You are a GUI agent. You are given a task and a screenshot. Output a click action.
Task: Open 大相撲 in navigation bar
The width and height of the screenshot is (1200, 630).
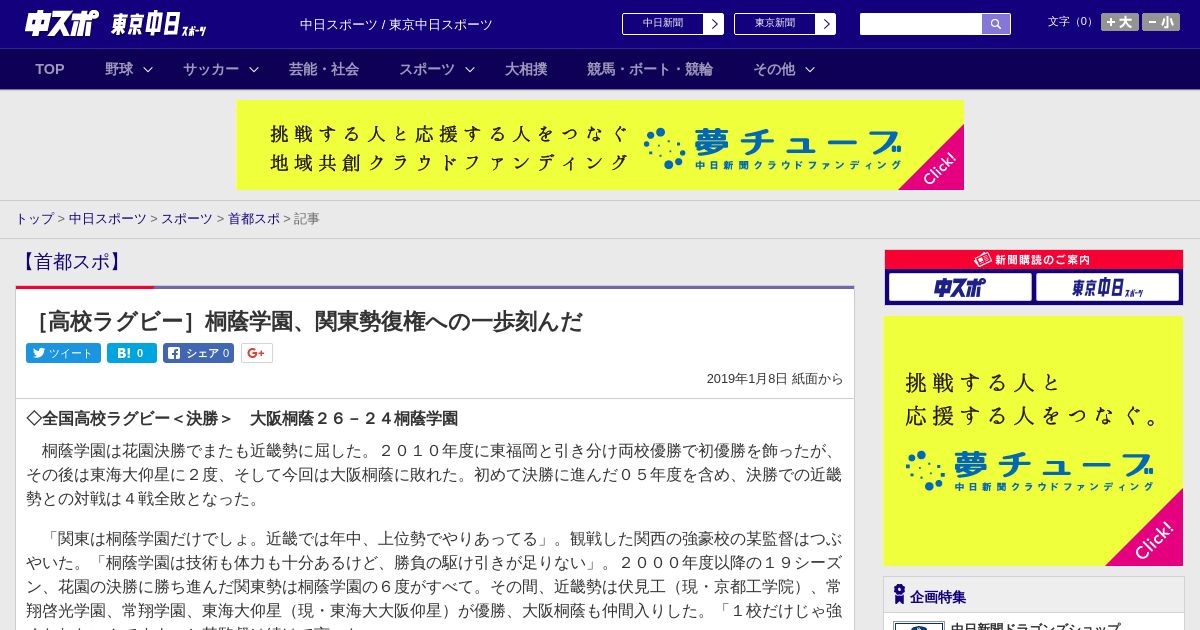point(526,69)
